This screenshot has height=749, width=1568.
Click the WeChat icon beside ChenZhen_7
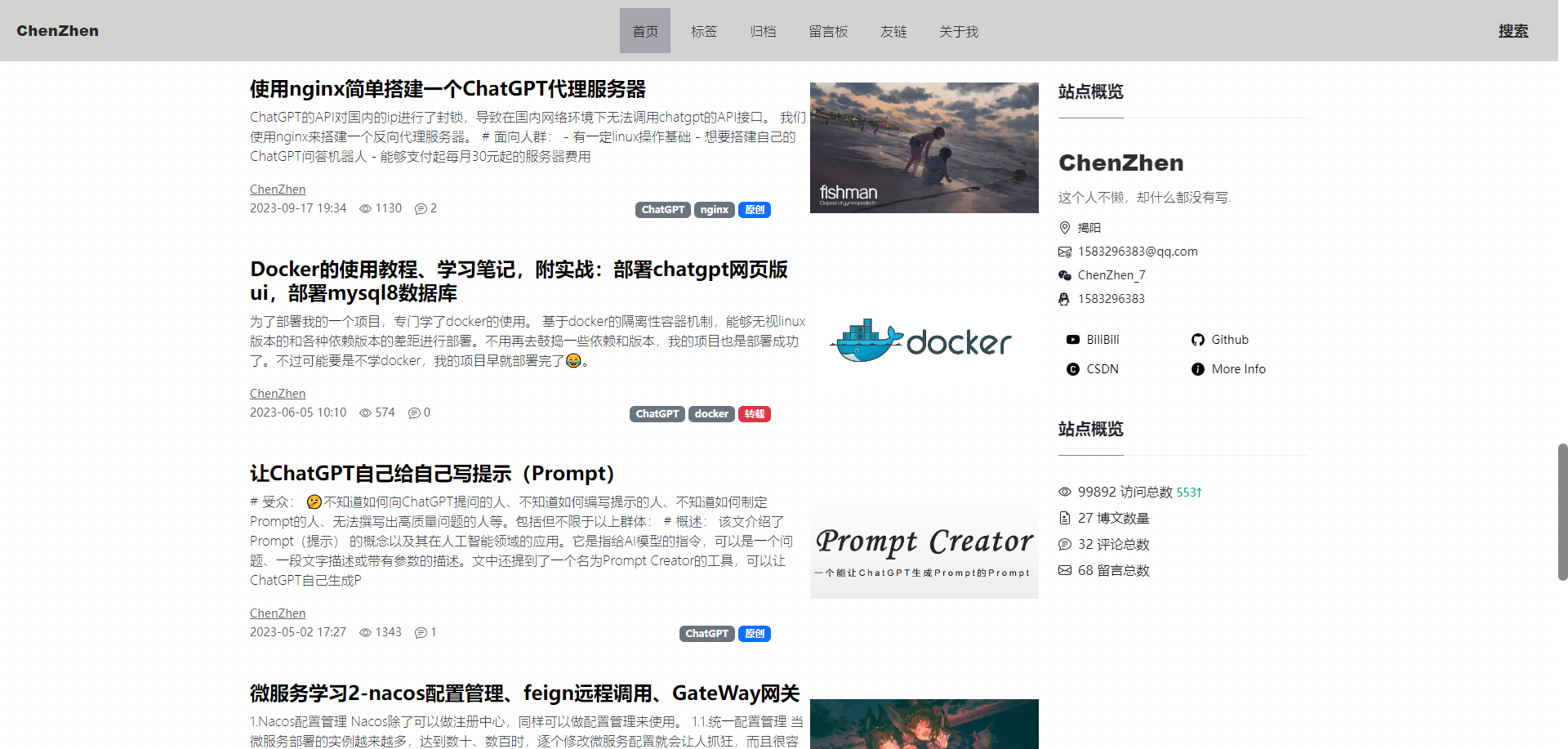point(1064,274)
